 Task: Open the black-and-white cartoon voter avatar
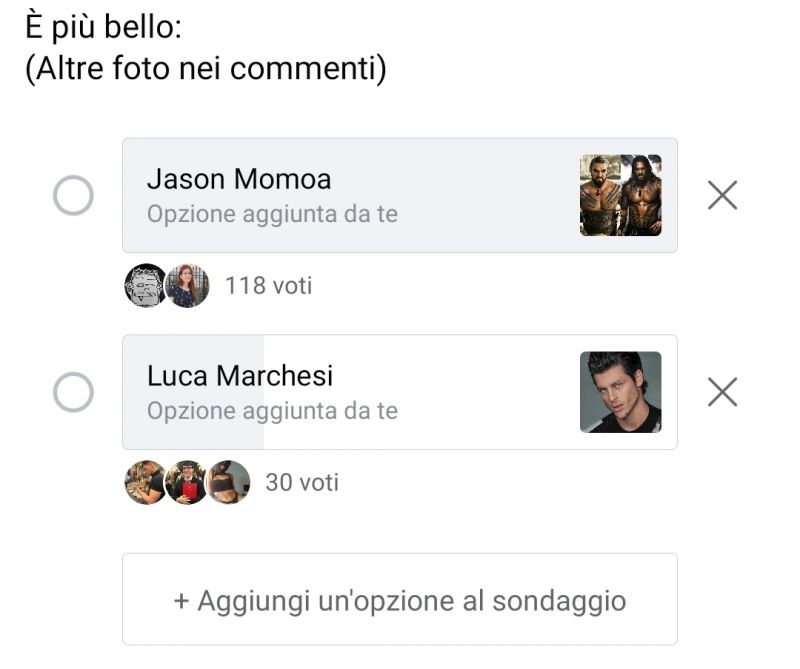coord(146,286)
